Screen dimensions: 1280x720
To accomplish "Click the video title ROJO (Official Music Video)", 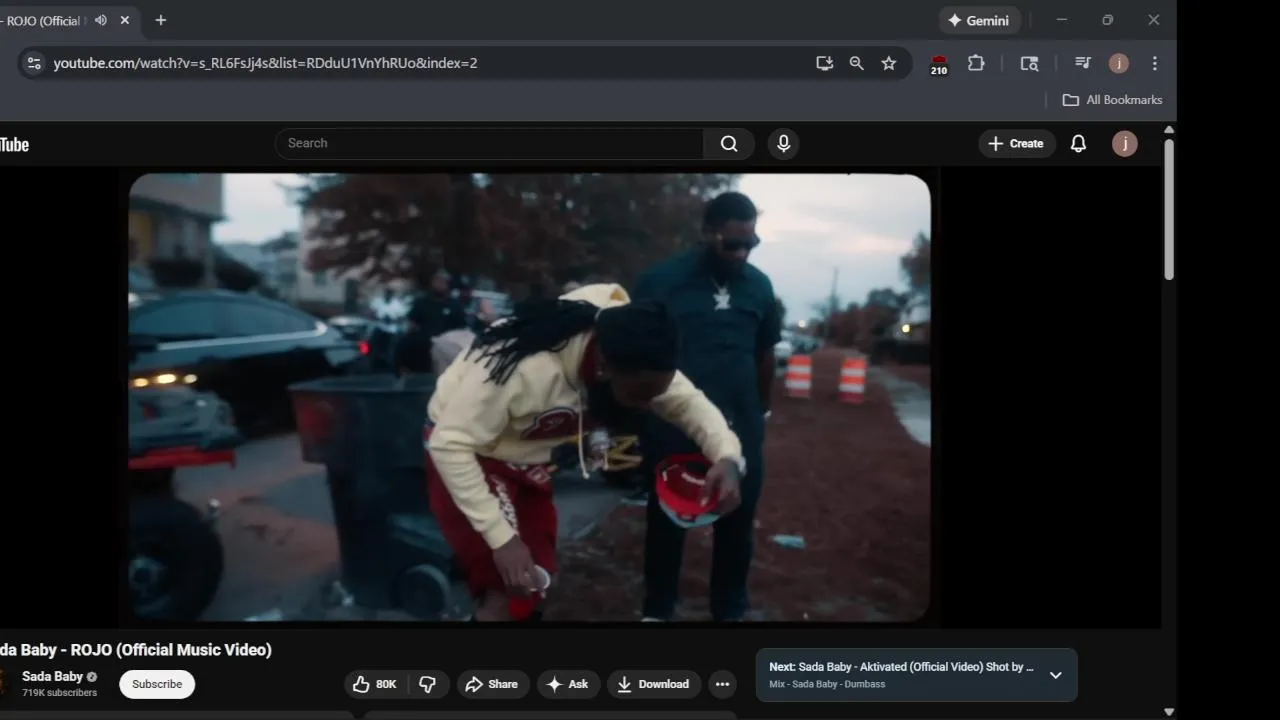I will click(x=136, y=650).
